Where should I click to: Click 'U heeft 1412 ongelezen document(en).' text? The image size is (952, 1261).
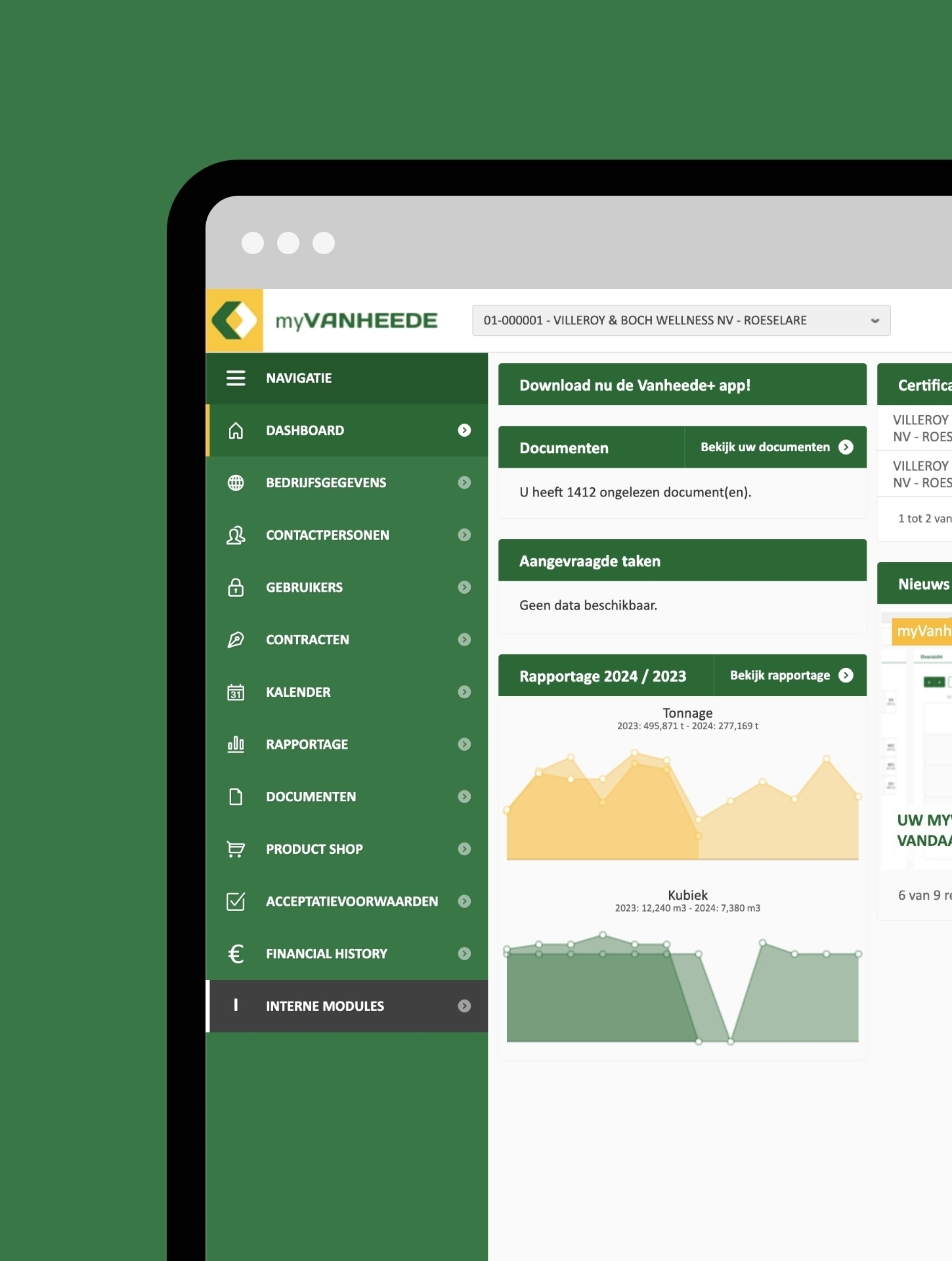pos(635,493)
